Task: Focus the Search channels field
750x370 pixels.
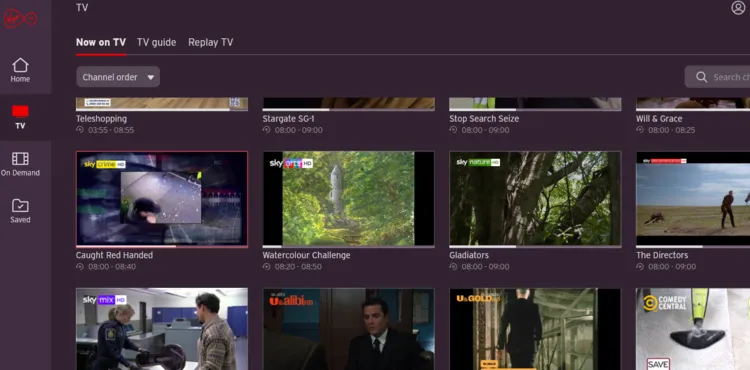Action: [717, 77]
